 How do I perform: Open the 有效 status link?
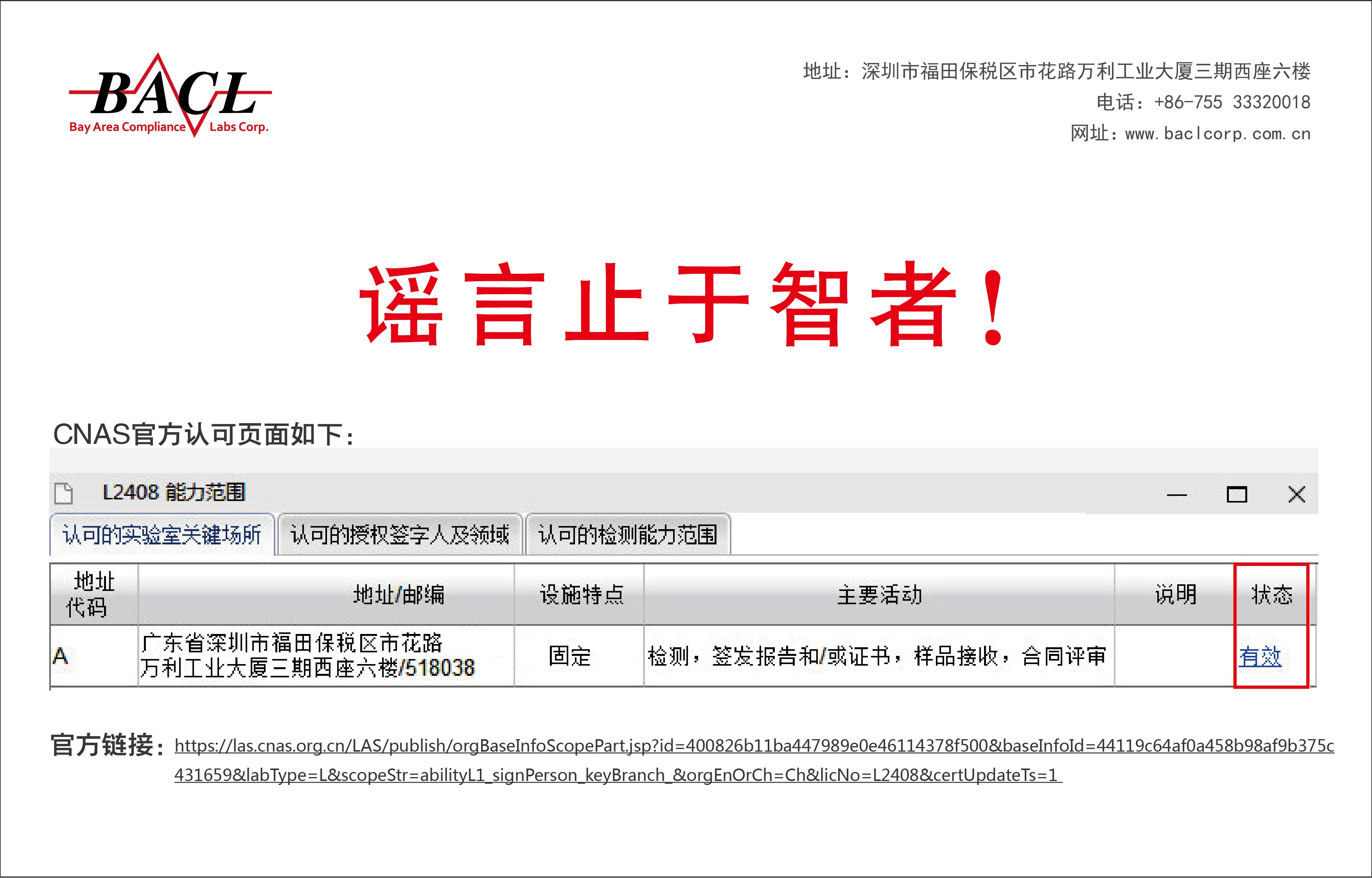click(1260, 657)
